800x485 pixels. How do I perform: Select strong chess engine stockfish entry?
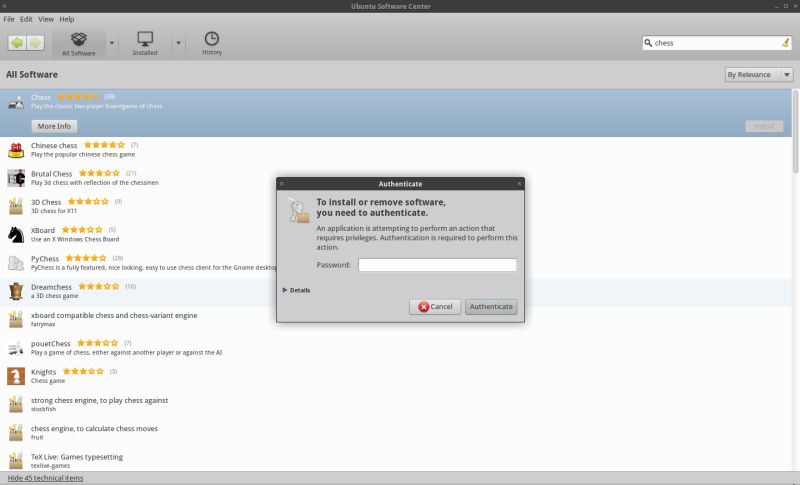tap(395, 404)
